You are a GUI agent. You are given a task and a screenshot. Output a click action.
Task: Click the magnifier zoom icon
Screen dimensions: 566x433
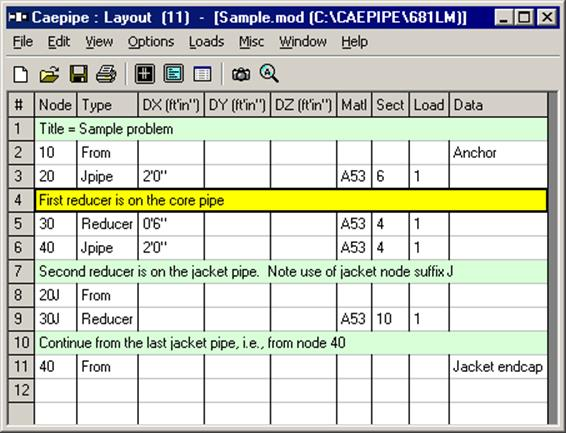(269, 74)
